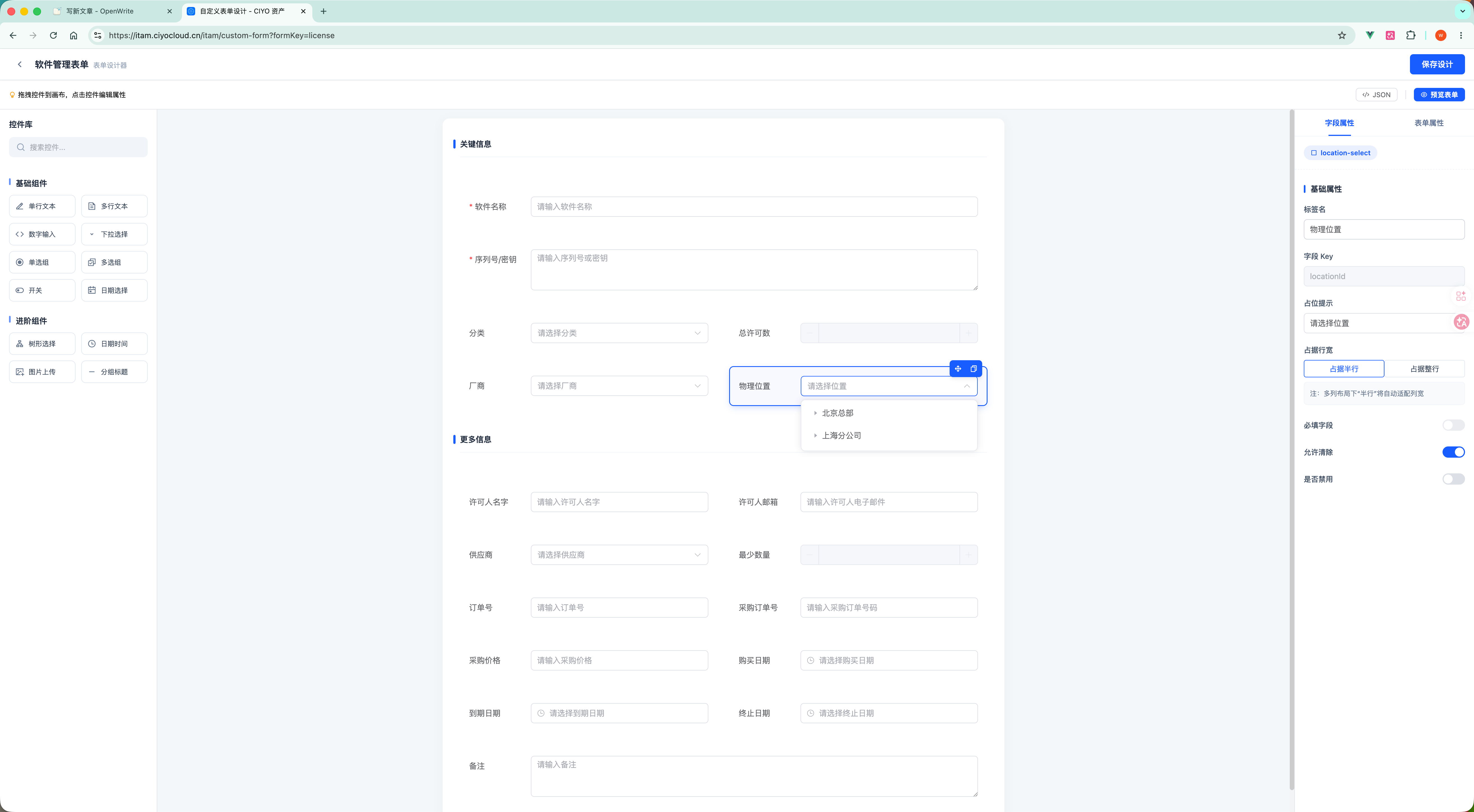Open the 请选择终止日期 date picker
This screenshot has height=812, width=1474.
tap(889, 713)
